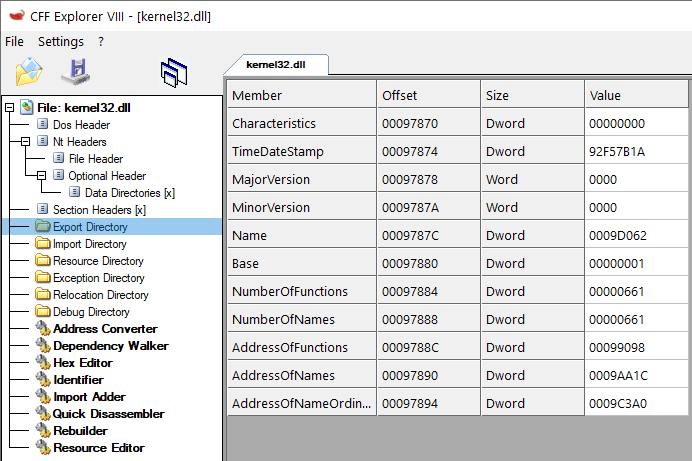The width and height of the screenshot is (692, 461).
Task: Edit the Characteristics value 00000000
Action: click(636, 123)
